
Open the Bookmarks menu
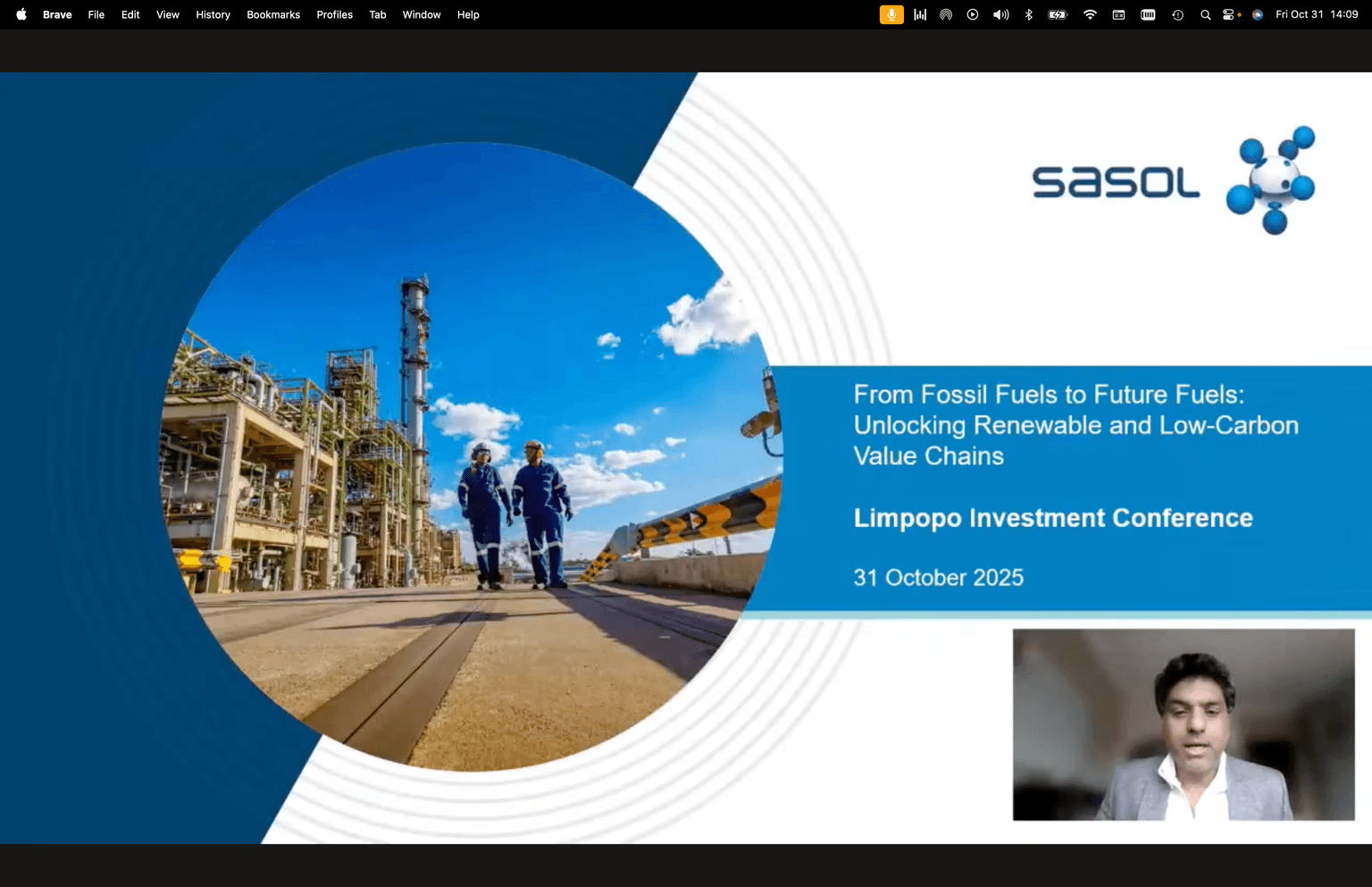(273, 14)
